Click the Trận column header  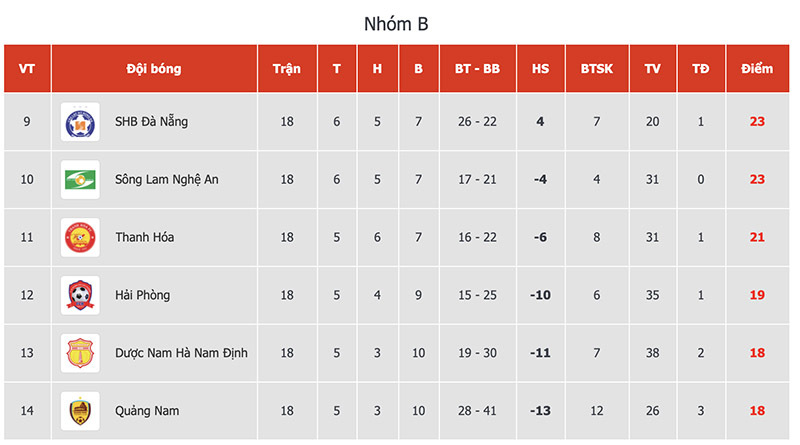click(287, 69)
